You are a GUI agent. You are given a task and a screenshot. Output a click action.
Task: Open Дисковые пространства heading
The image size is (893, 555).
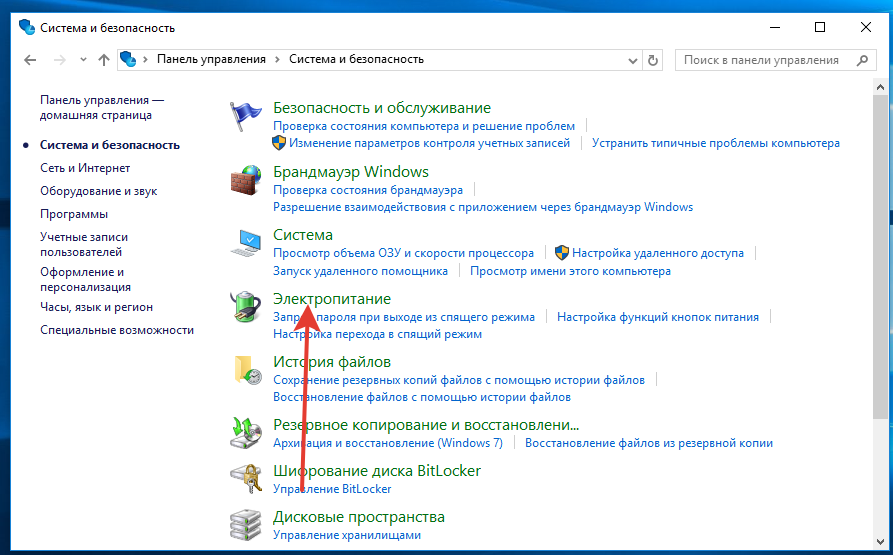click(359, 517)
